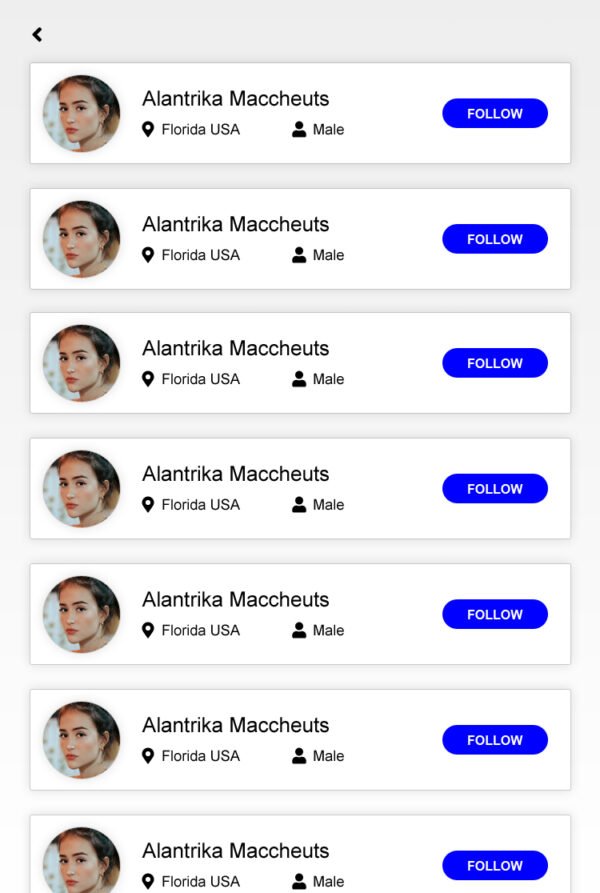Viewport: 600px width, 893px height.
Task: Select the avatar in the fourth card
Action: click(x=81, y=489)
